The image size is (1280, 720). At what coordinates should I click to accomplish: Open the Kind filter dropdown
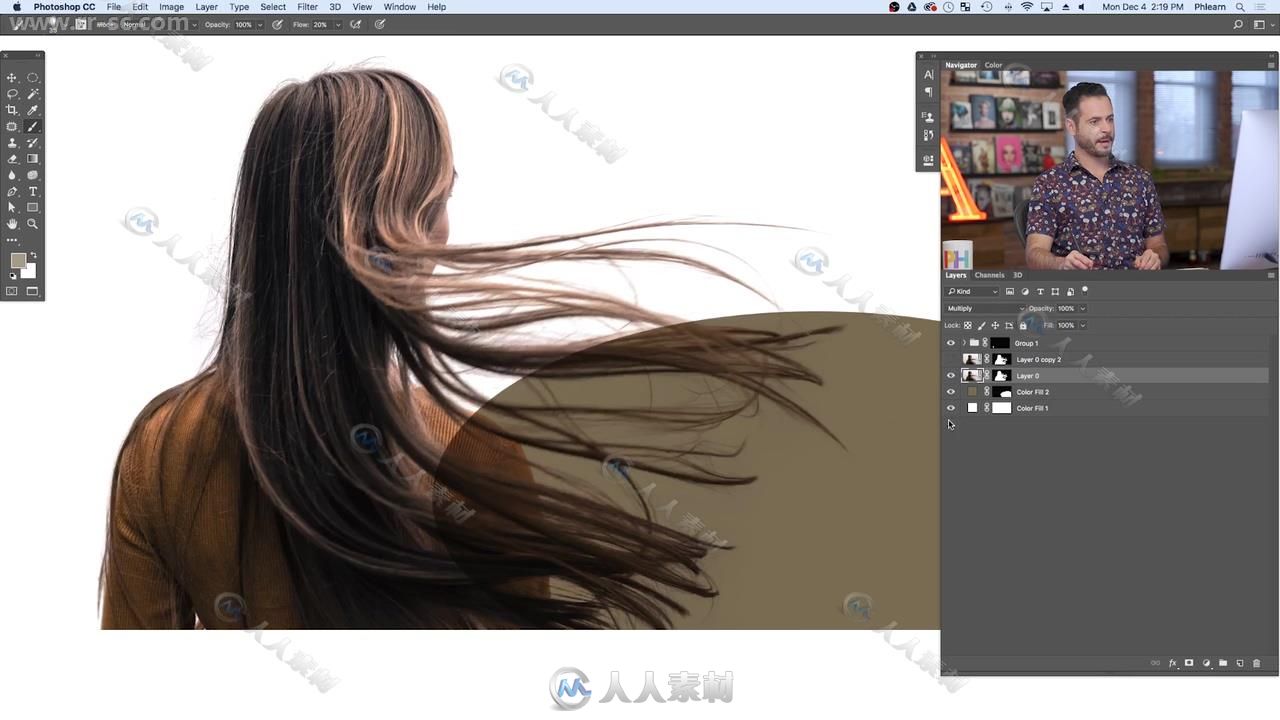point(972,291)
